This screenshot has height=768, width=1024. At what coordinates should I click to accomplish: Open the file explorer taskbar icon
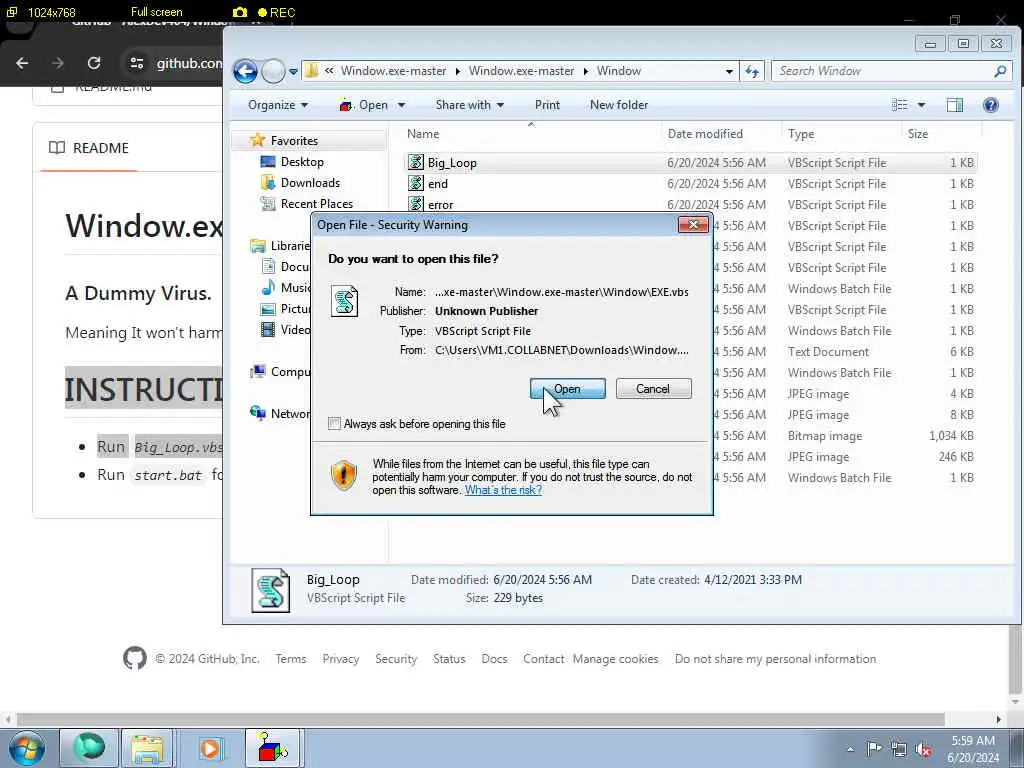click(x=148, y=748)
